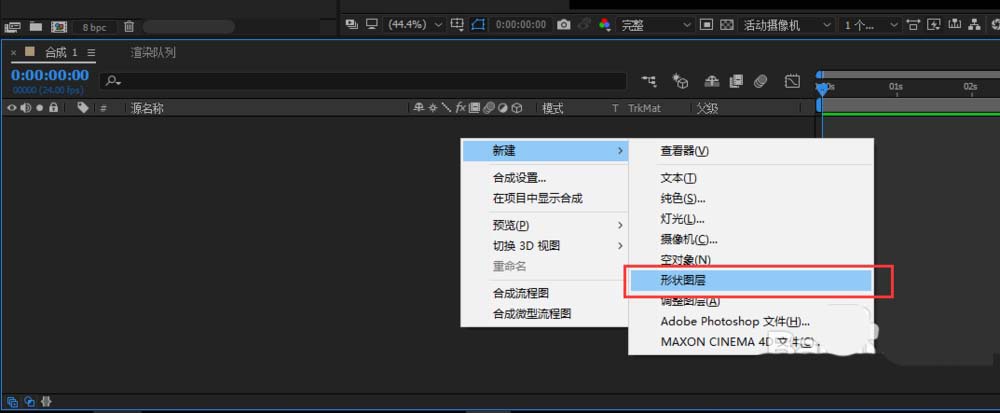Click the fast previews icon
Viewport: 1000px width, 413px height.
(934, 25)
